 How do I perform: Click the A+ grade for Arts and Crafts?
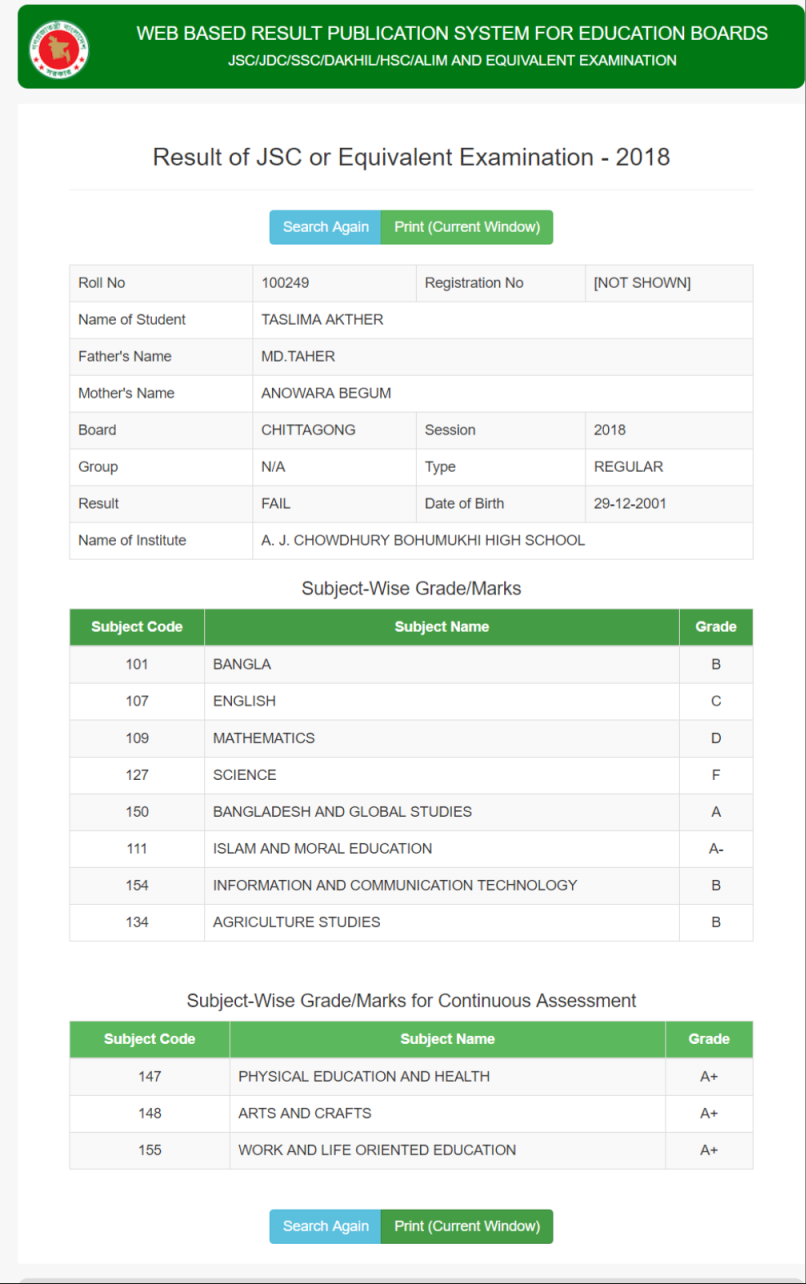coord(709,1113)
